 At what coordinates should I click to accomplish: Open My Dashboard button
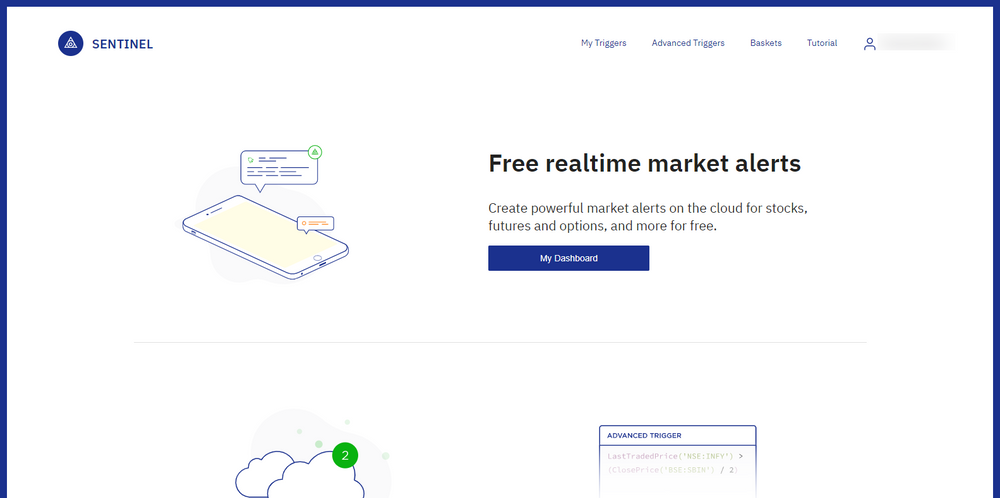[569, 258]
